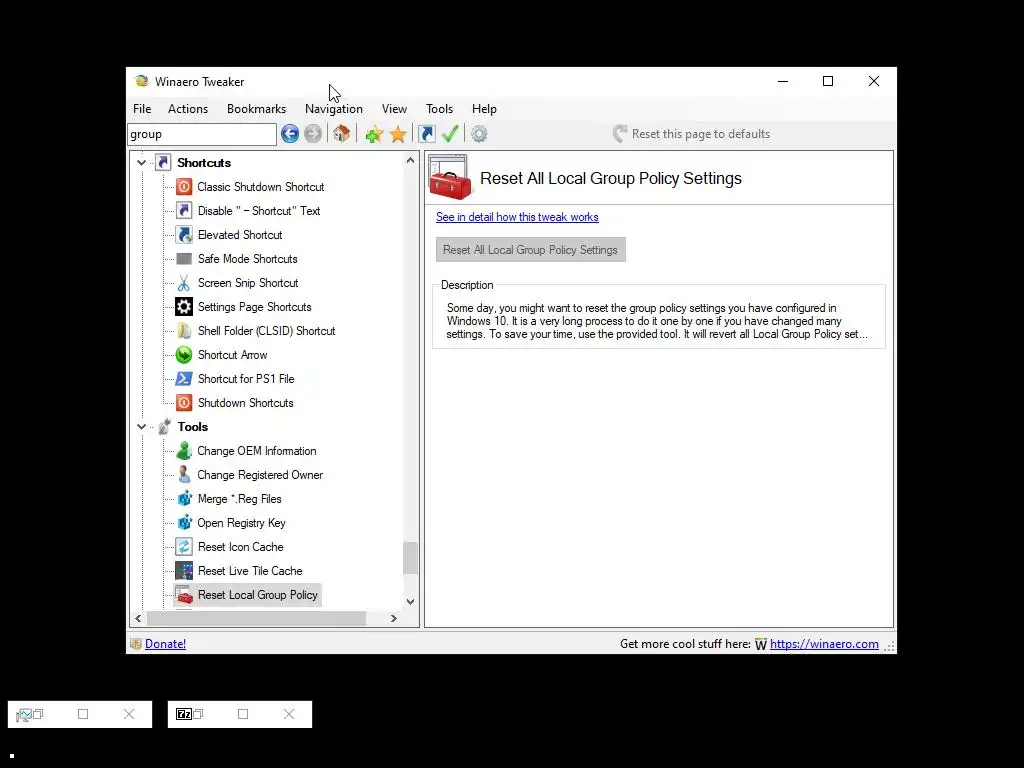The width and height of the screenshot is (1024, 768).
Task: Click Reset All Local Group Policy Settings button
Action: (x=530, y=250)
